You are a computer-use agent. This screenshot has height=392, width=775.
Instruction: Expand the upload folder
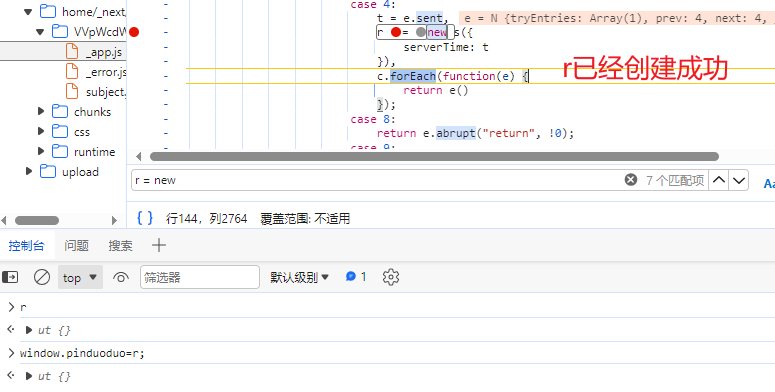(29, 172)
